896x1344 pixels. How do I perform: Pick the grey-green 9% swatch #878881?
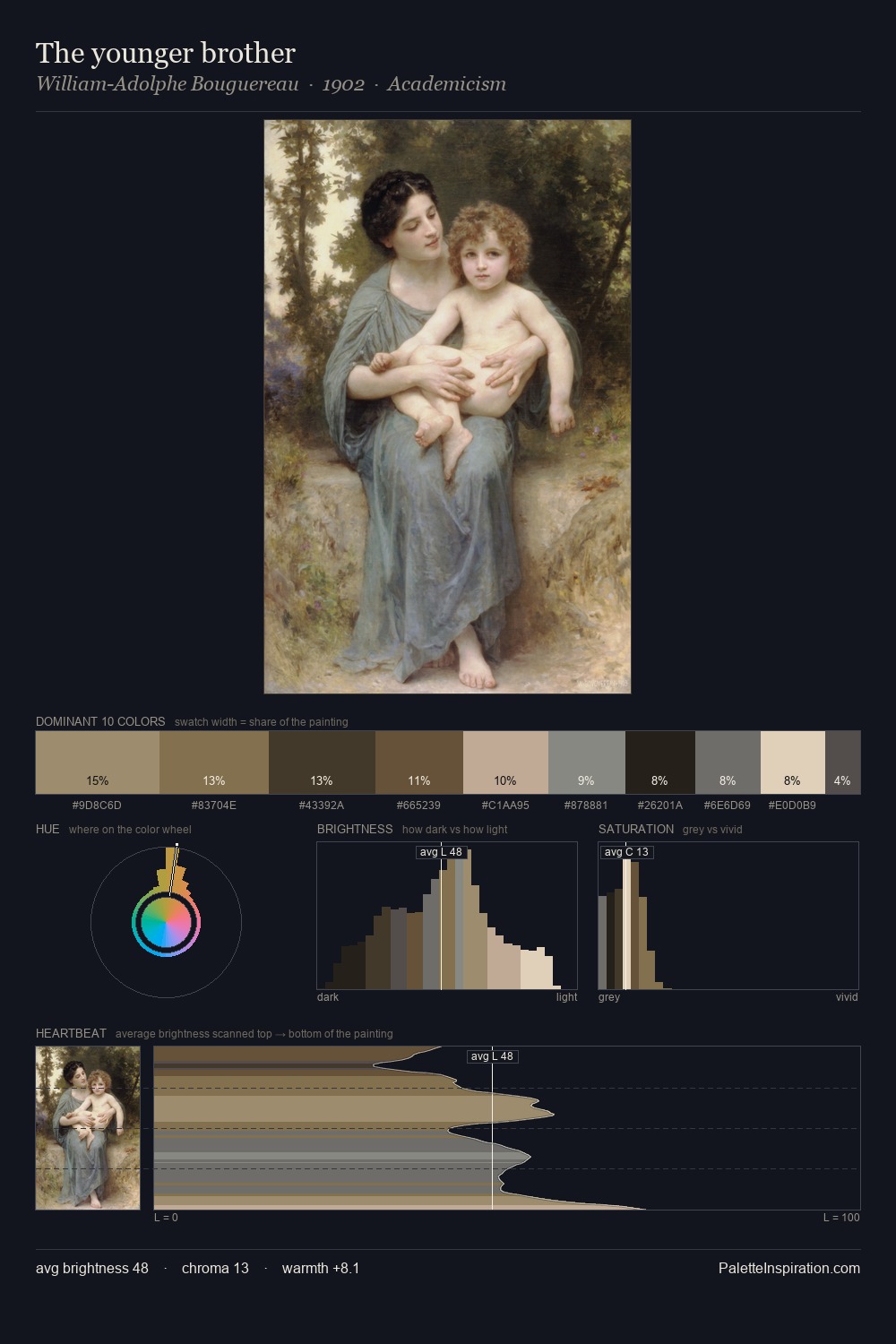587,762
